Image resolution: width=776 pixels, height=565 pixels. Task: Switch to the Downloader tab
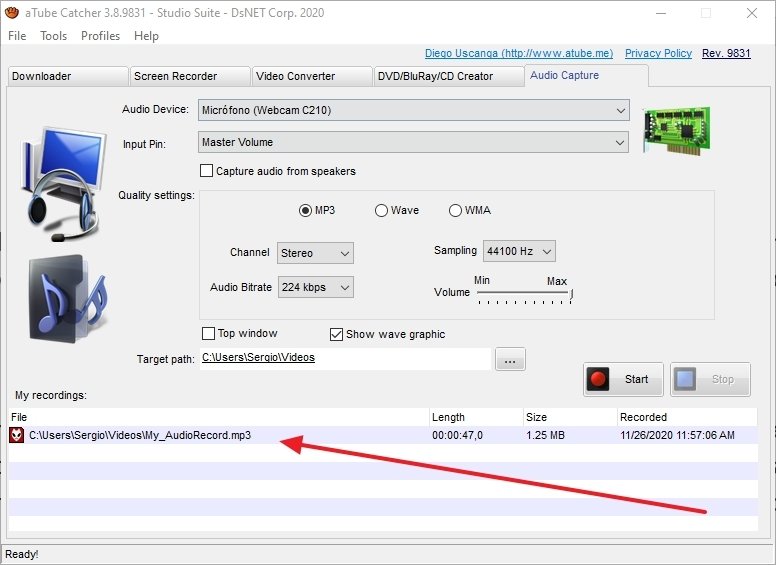click(68, 76)
